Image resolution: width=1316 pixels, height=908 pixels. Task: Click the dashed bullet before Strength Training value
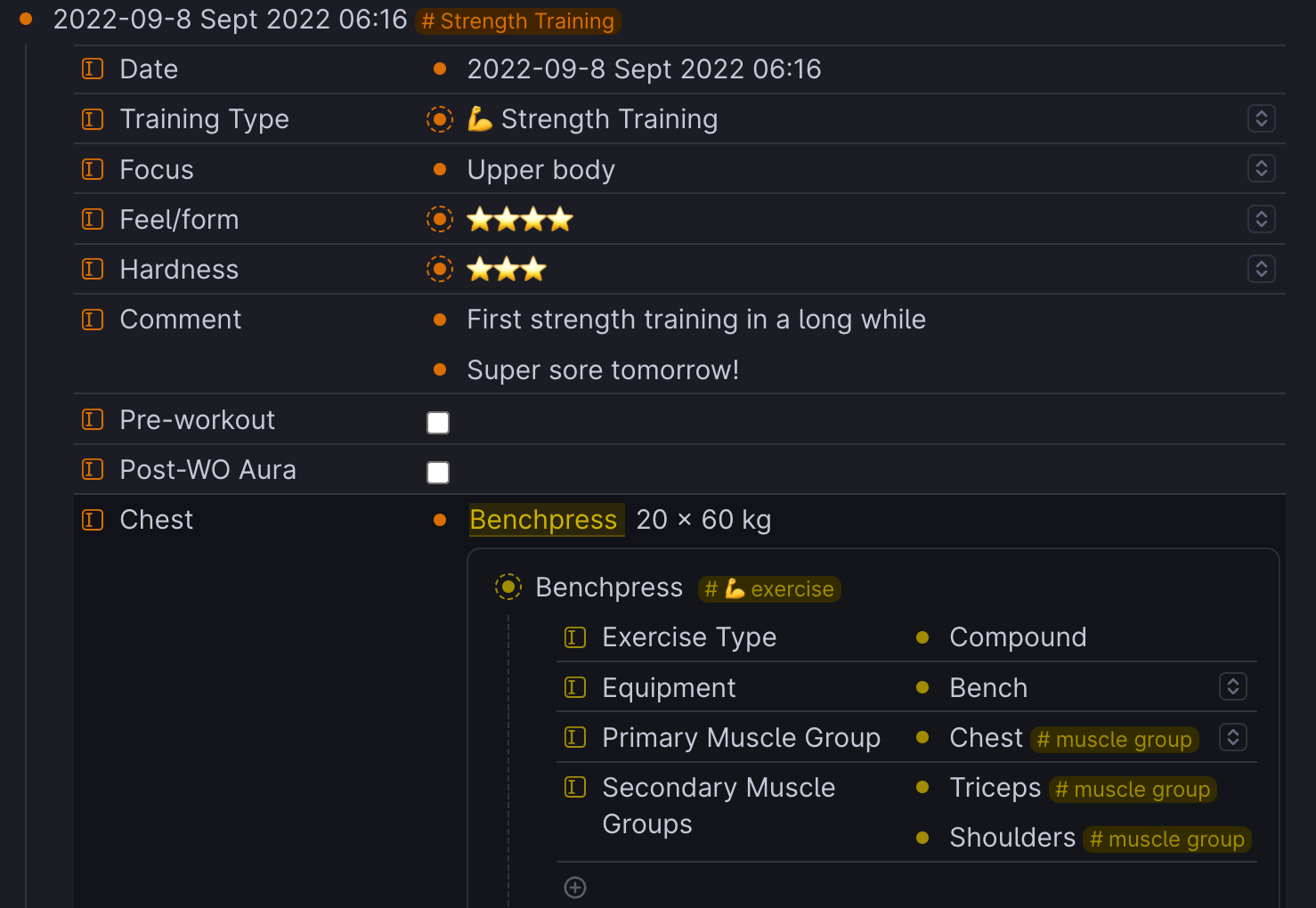click(439, 118)
